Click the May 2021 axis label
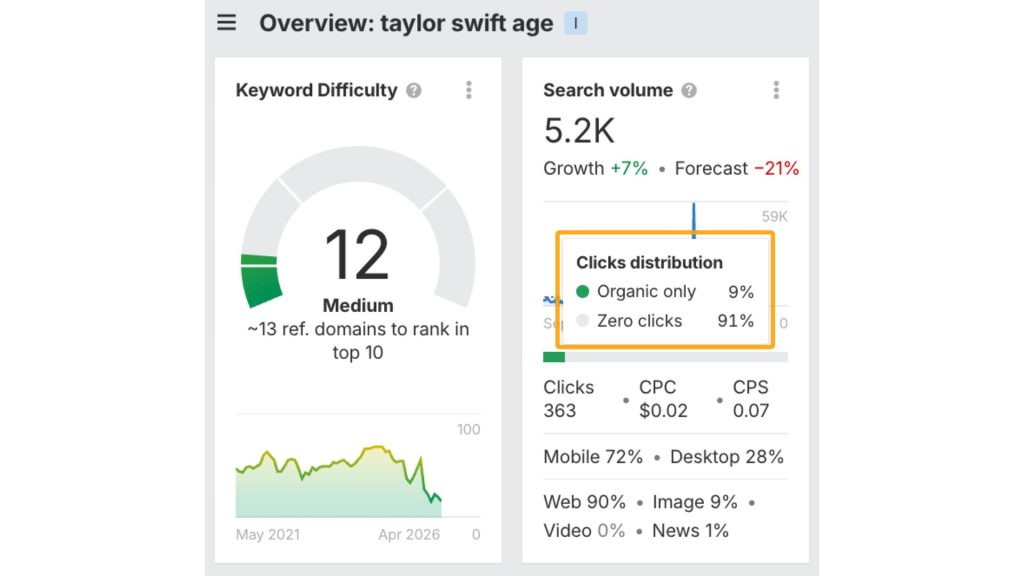The image size is (1024, 576). (x=268, y=534)
